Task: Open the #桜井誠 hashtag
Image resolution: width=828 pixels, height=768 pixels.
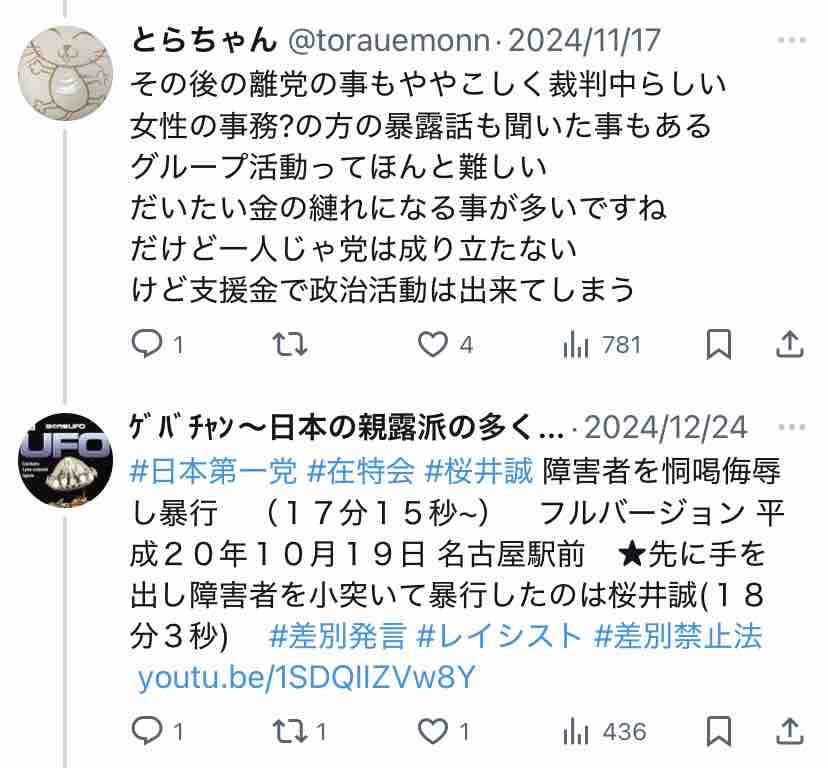Action: [479, 471]
